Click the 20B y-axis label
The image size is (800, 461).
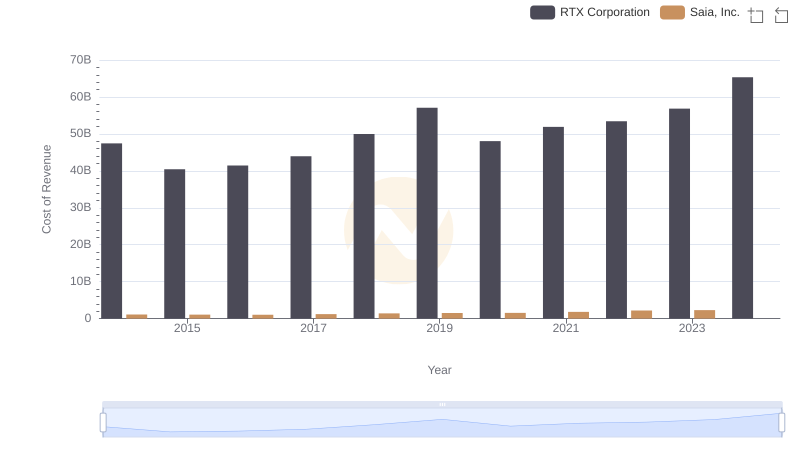(81, 244)
